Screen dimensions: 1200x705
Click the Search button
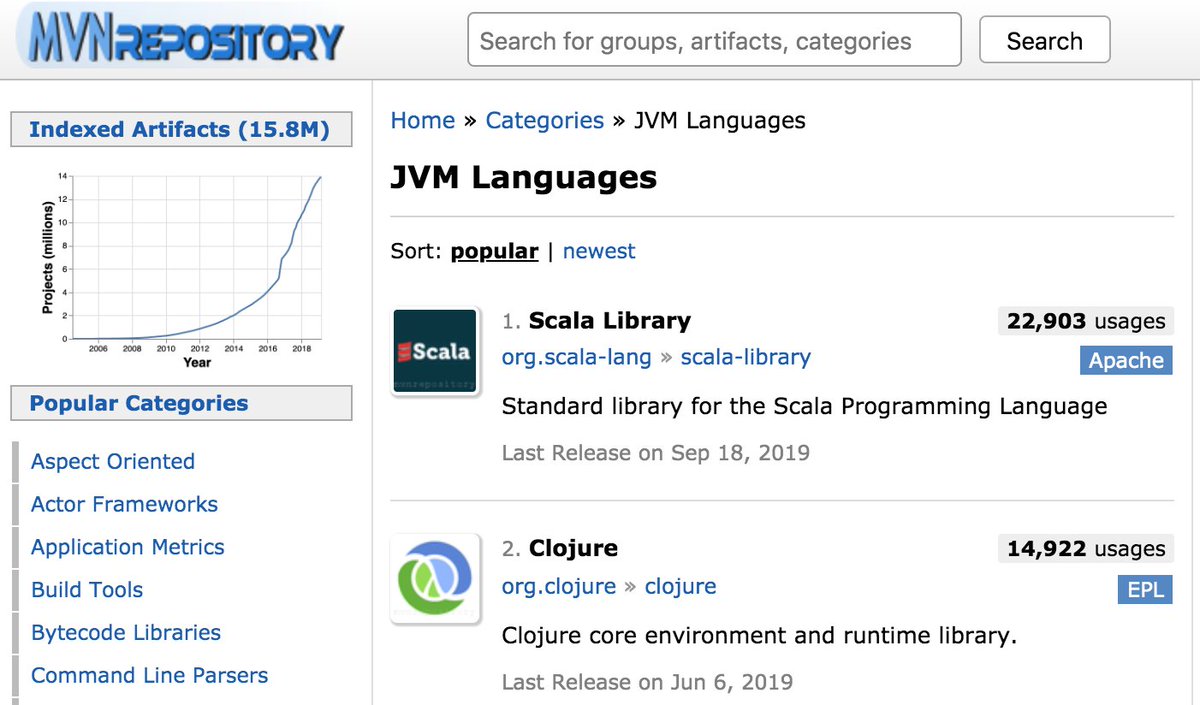(1044, 41)
